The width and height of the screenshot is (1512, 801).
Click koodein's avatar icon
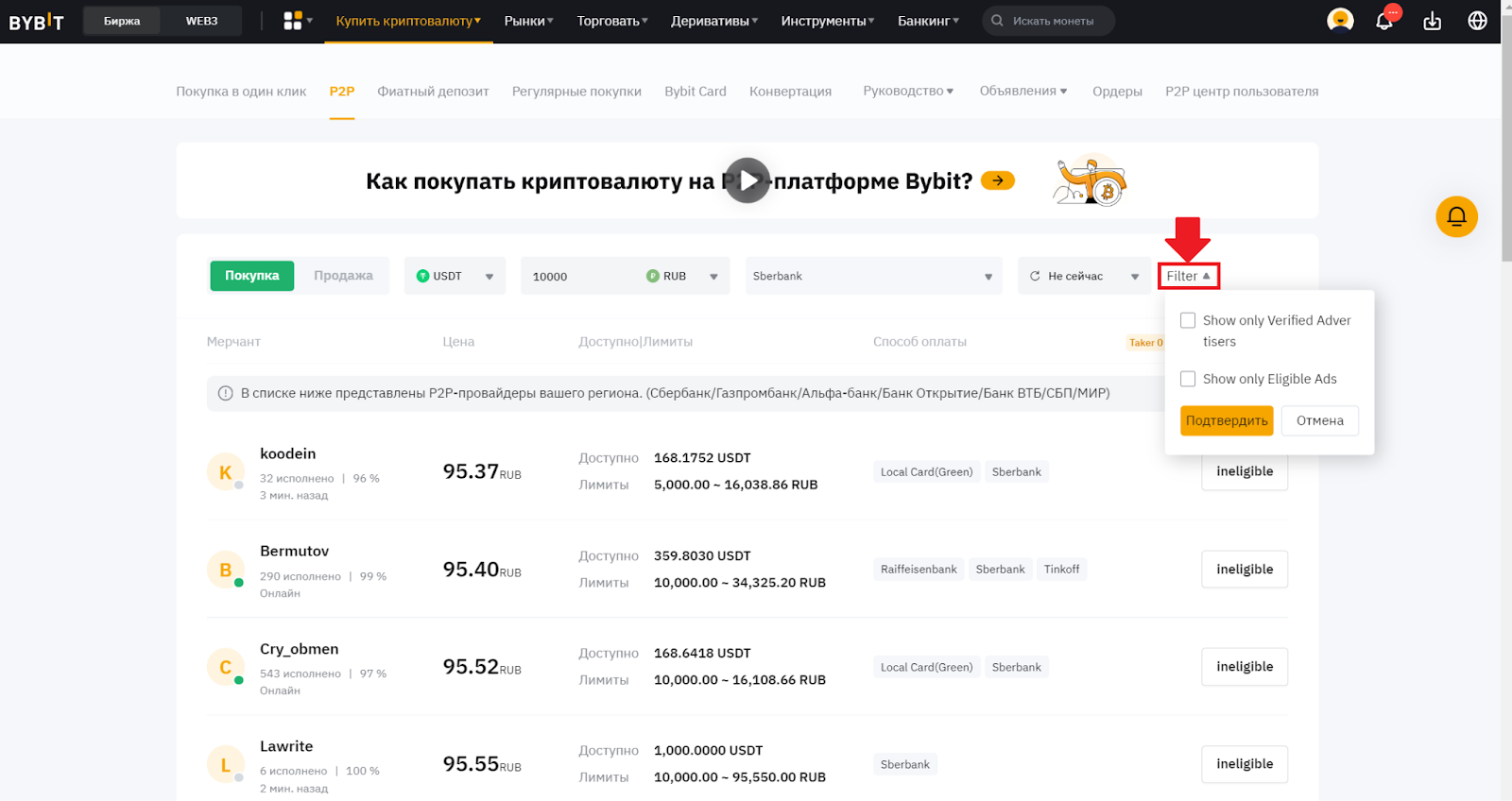pos(225,472)
